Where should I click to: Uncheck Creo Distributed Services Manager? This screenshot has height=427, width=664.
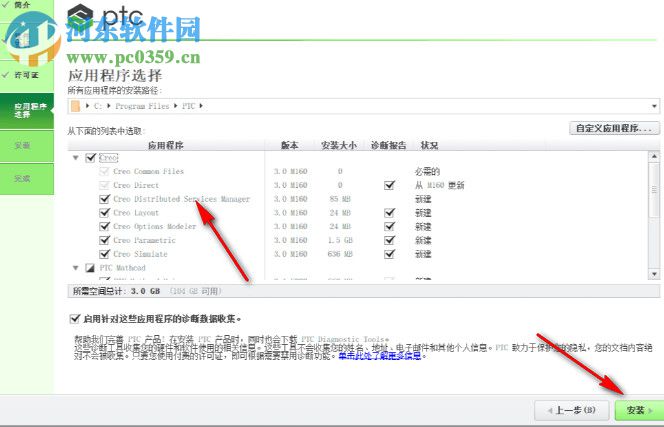104,199
